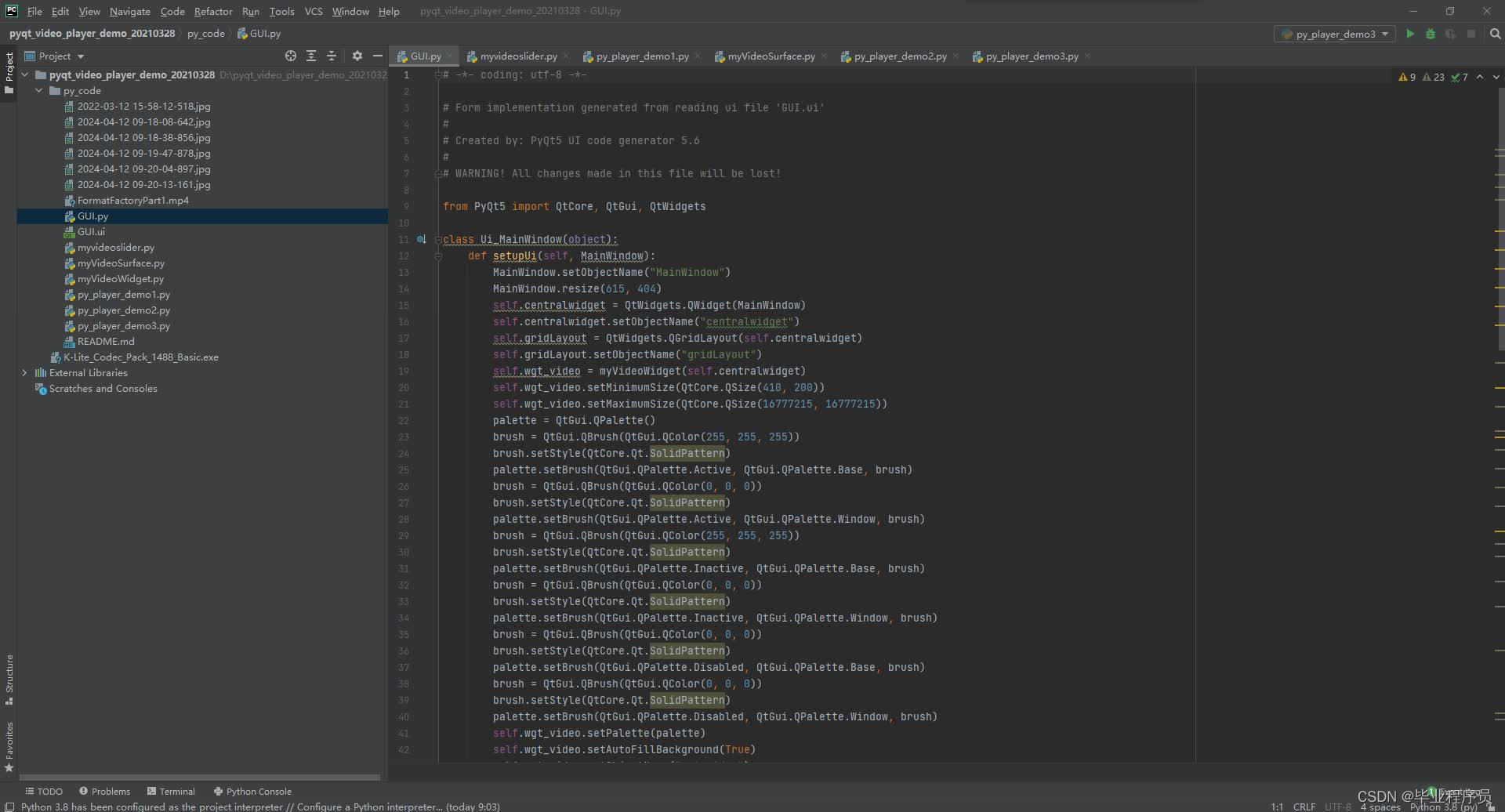Open the Project view selector dropdown
The height and width of the screenshot is (812, 1505).
[54, 56]
